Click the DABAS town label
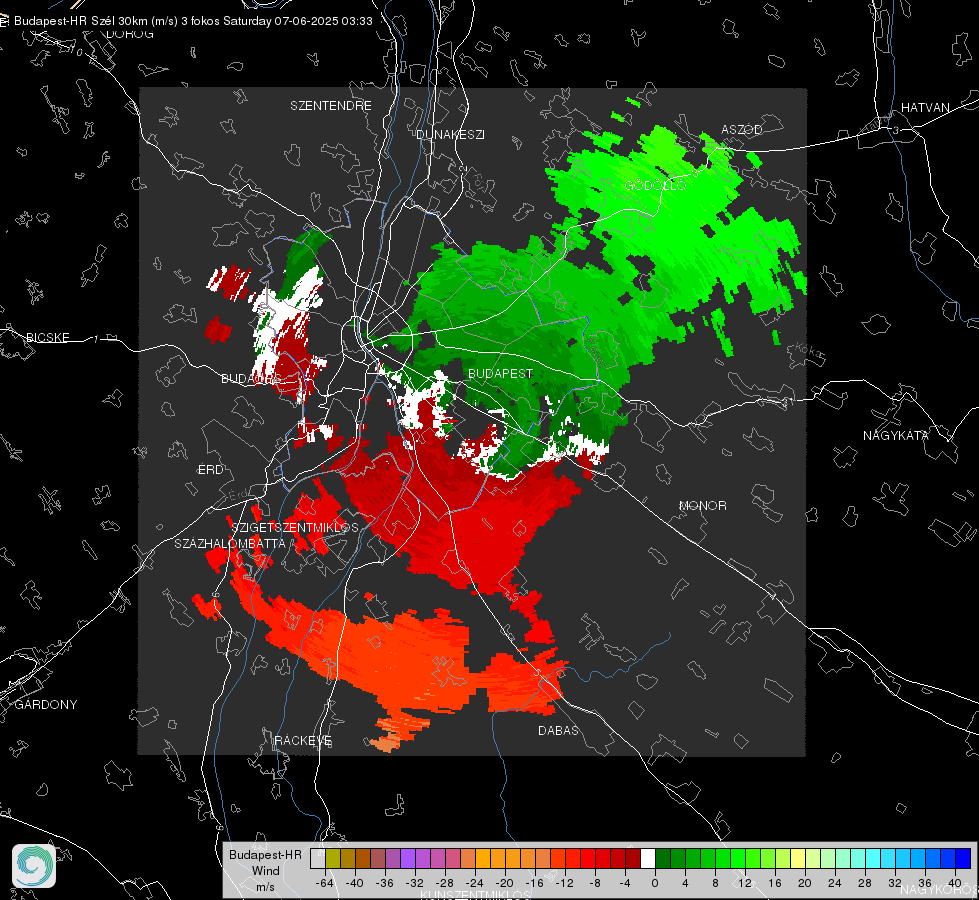Image resolution: width=979 pixels, height=900 pixels. [559, 730]
